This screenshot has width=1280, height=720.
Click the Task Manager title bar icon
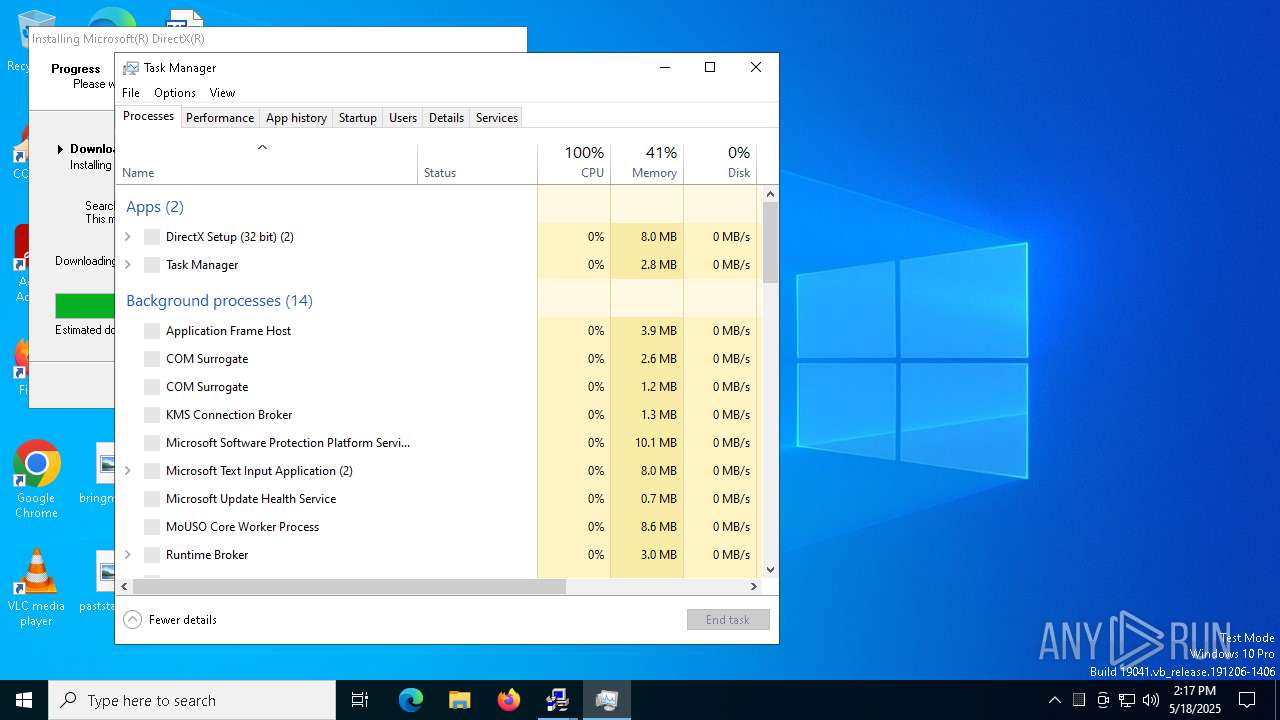tap(130, 68)
